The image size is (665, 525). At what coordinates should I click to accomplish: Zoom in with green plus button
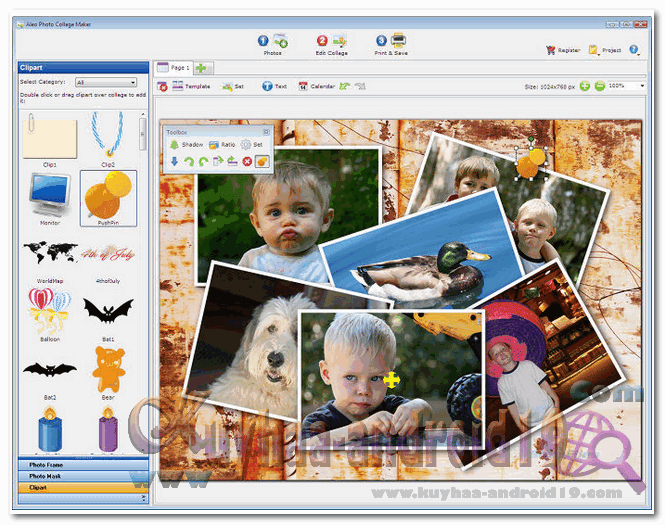[584, 86]
